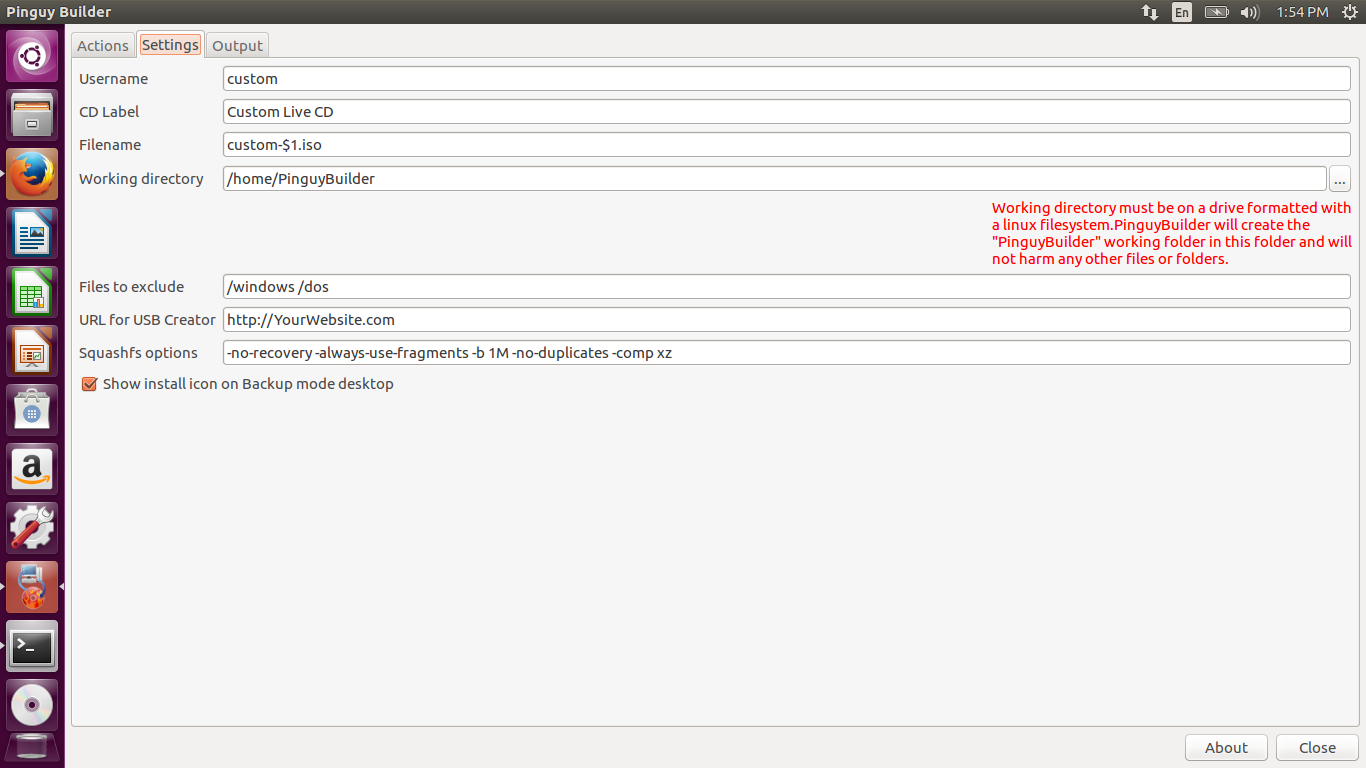This screenshot has height=768, width=1366.
Task: Click the Amazon launcher icon
Action: point(32,469)
